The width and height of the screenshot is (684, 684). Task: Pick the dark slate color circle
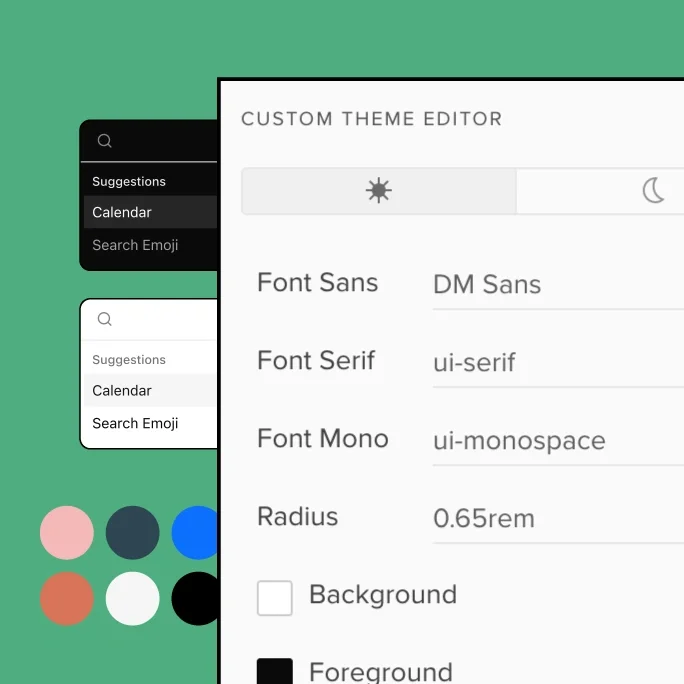coord(133,532)
